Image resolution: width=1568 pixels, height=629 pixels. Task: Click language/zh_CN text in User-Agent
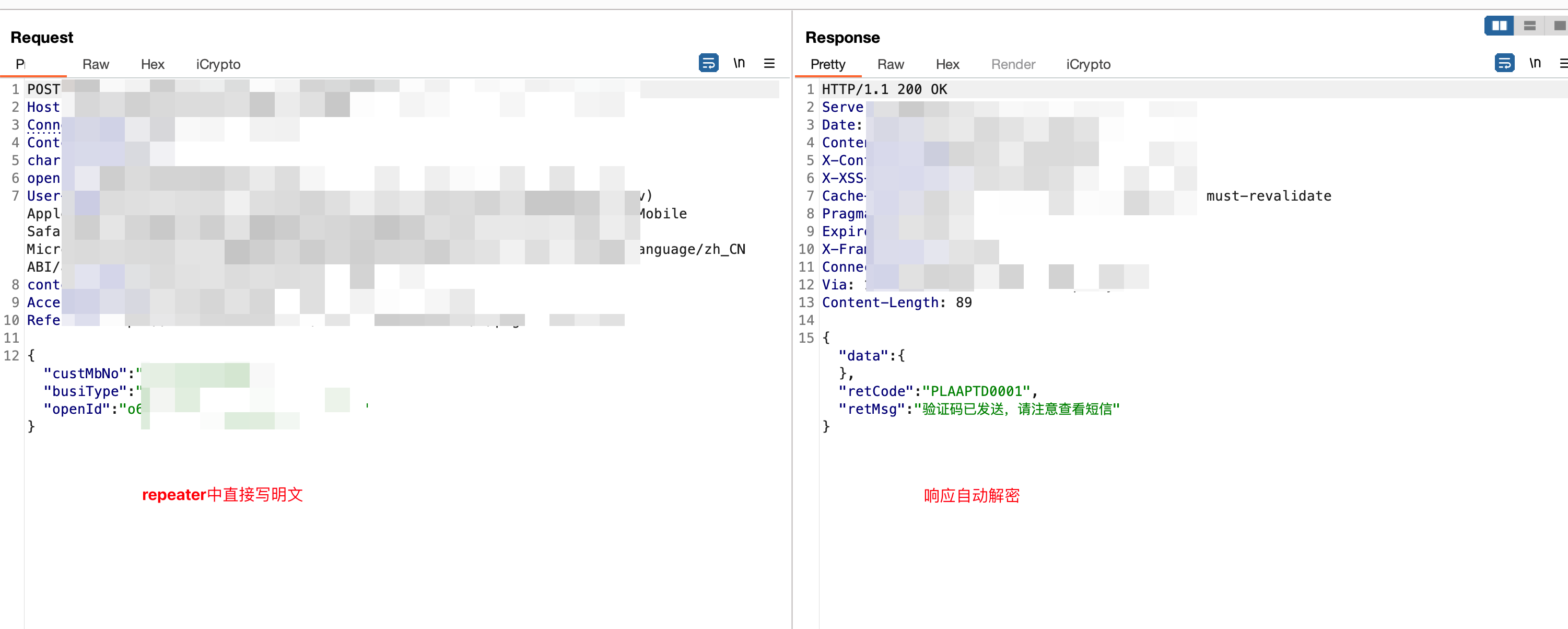[692, 250]
